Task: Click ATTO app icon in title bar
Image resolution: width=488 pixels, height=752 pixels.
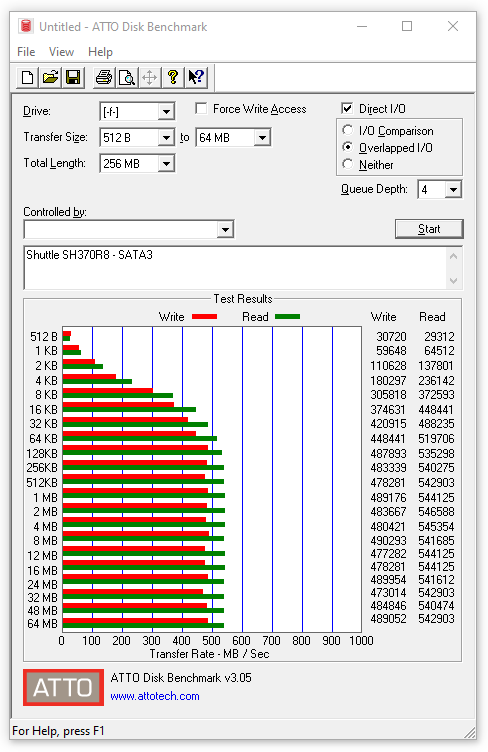Action: pos(25,26)
